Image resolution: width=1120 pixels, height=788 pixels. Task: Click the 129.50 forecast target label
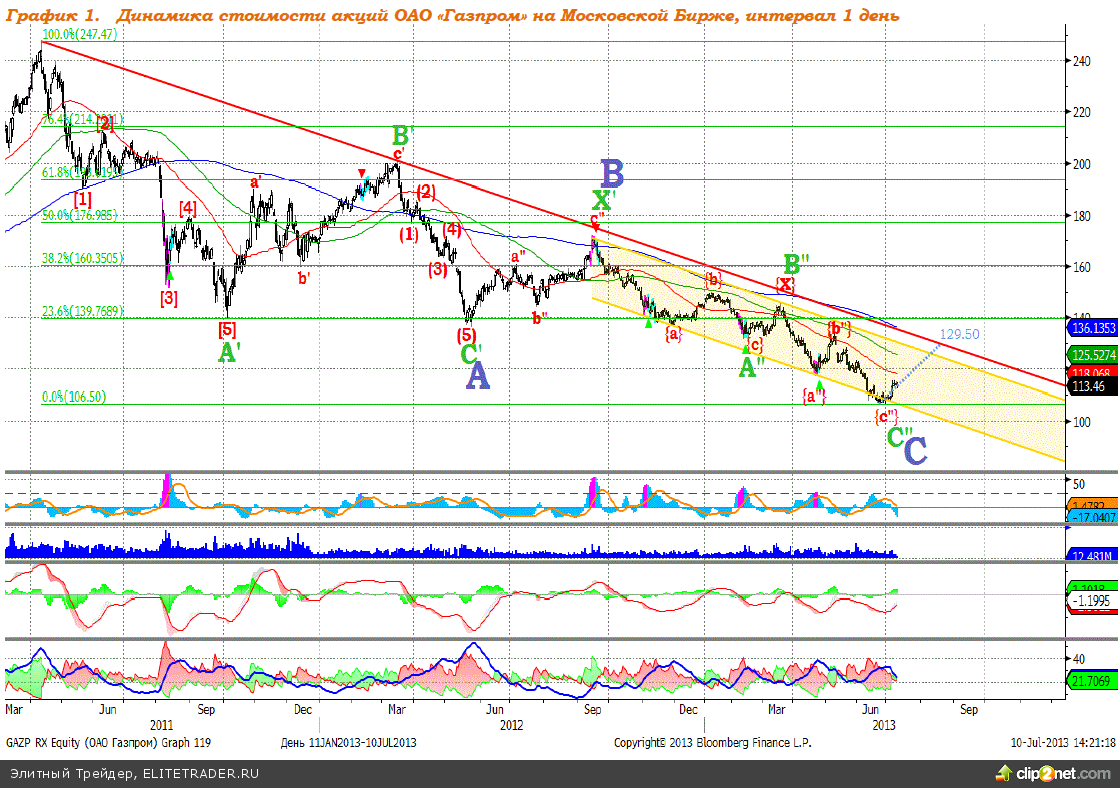(959, 334)
